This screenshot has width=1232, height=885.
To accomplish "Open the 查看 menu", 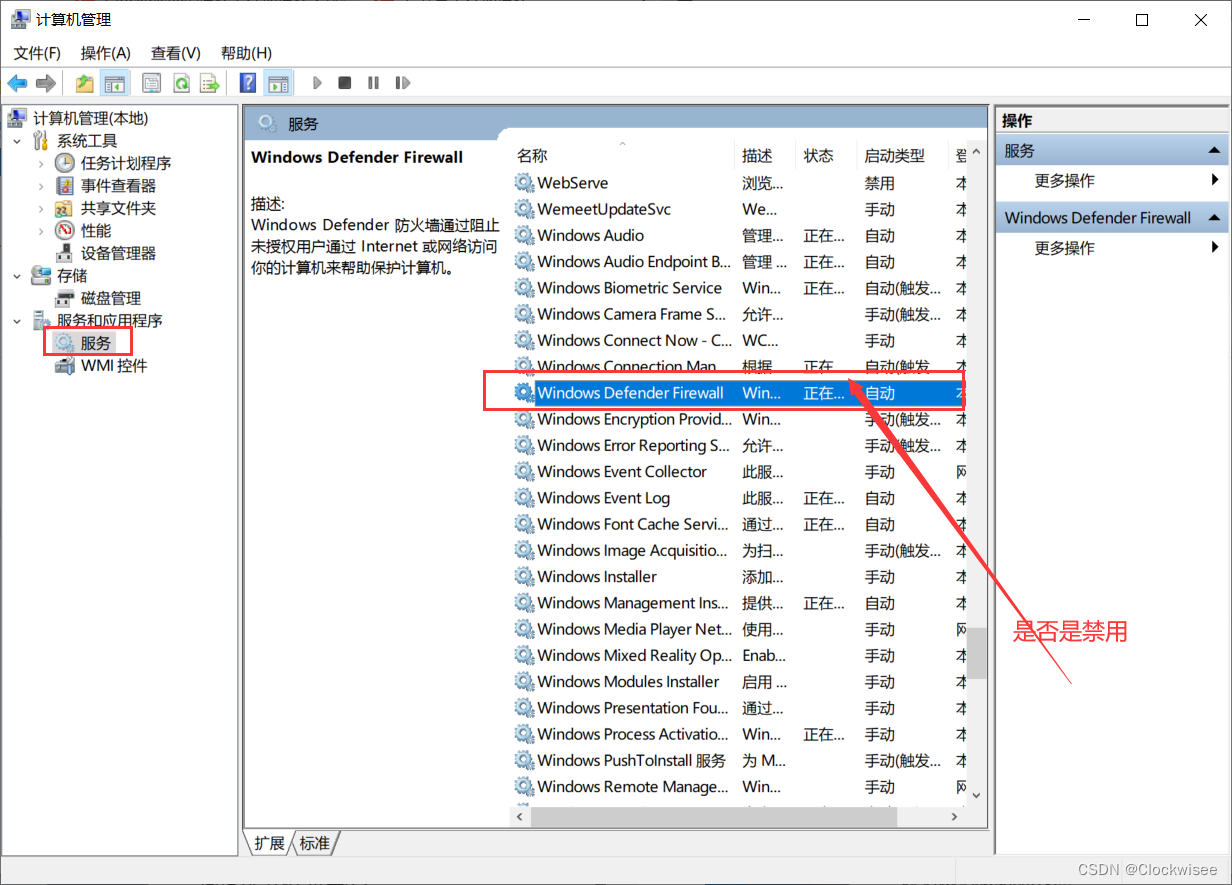I will point(175,52).
